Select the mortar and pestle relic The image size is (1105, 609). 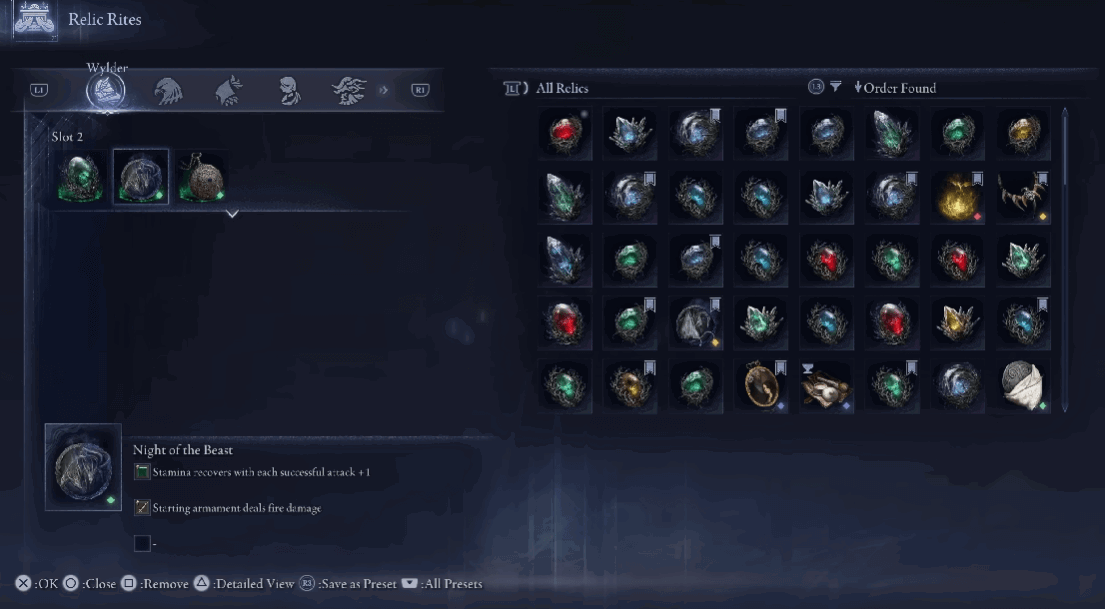click(827, 386)
